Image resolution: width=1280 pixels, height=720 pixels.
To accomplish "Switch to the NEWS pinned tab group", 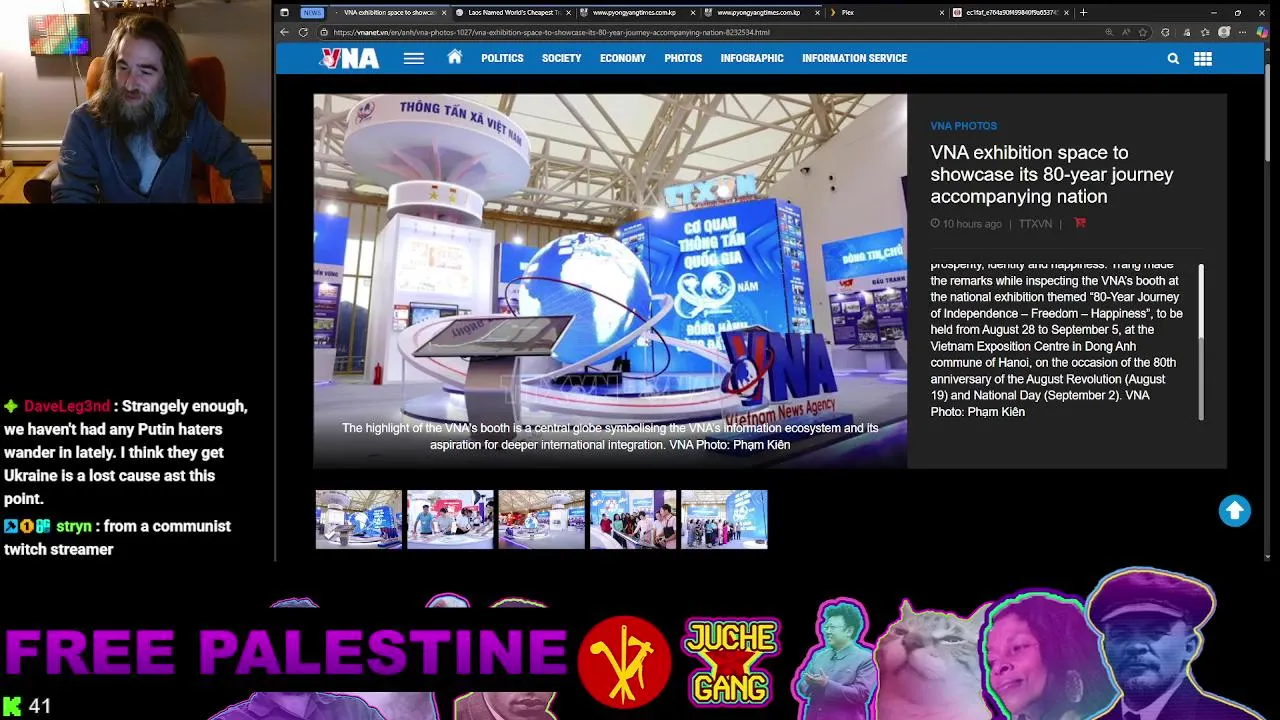I will pyautogui.click(x=312, y=12).
